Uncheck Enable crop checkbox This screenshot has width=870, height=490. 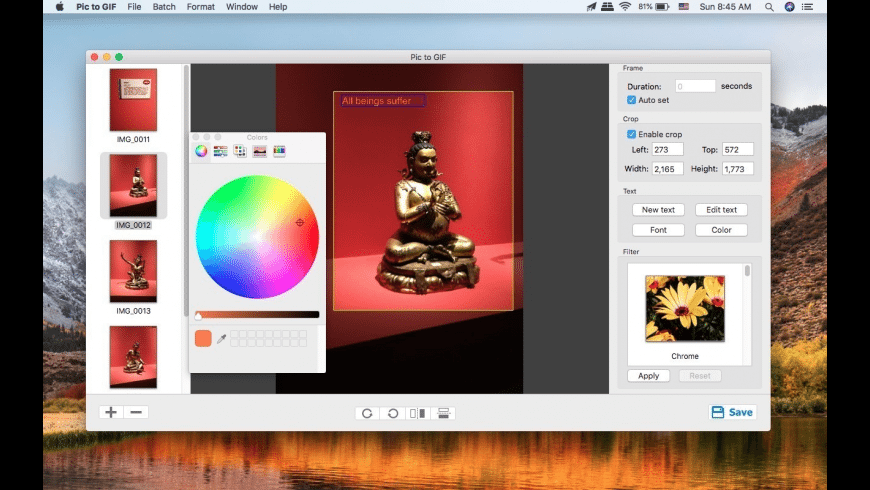[x=632, y=134]
